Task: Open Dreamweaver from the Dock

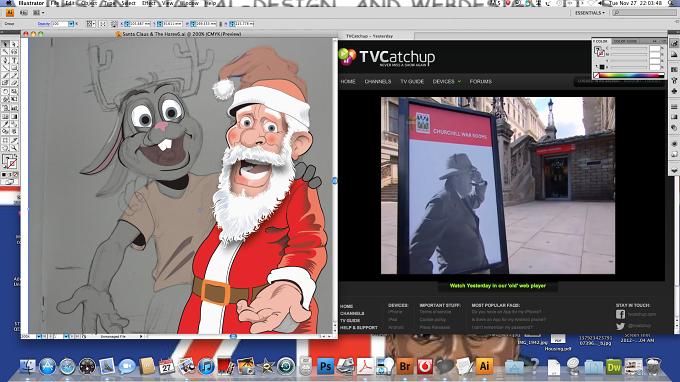Action: [614, 367]
